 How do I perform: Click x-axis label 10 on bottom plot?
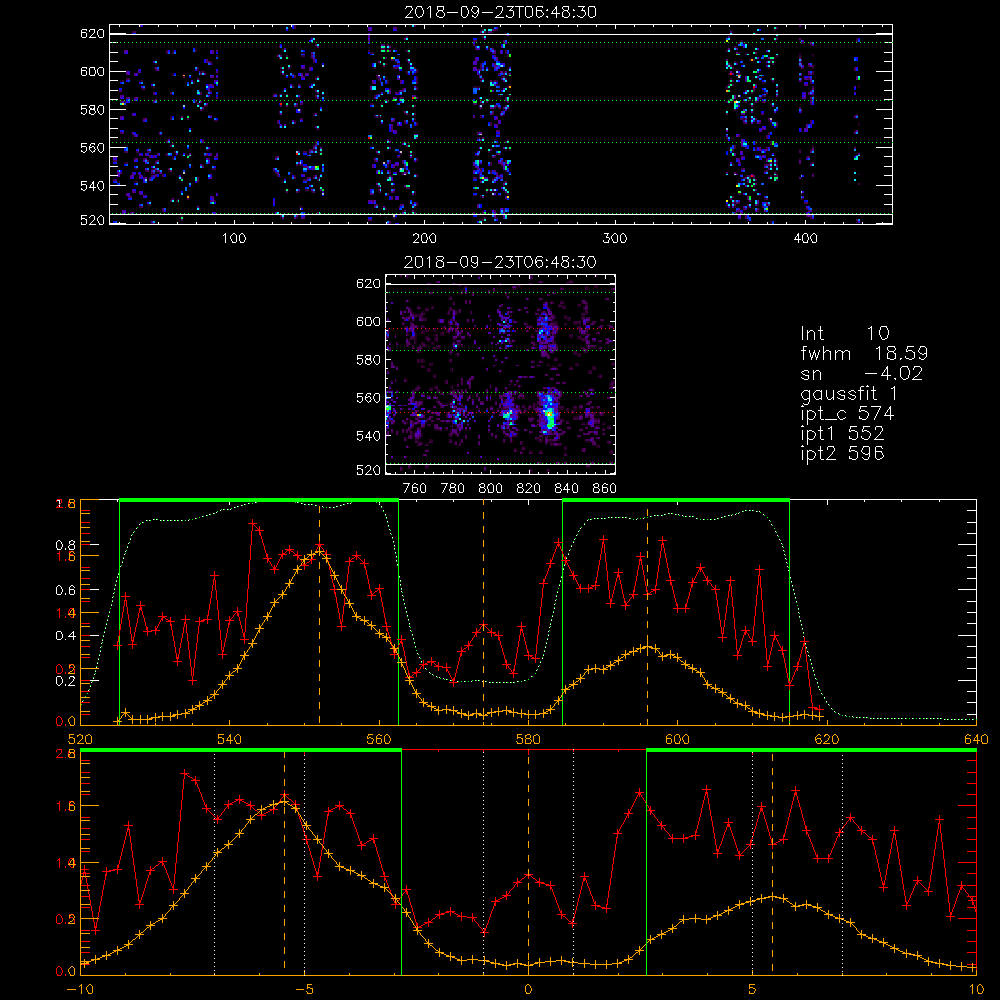pos(976,989)
